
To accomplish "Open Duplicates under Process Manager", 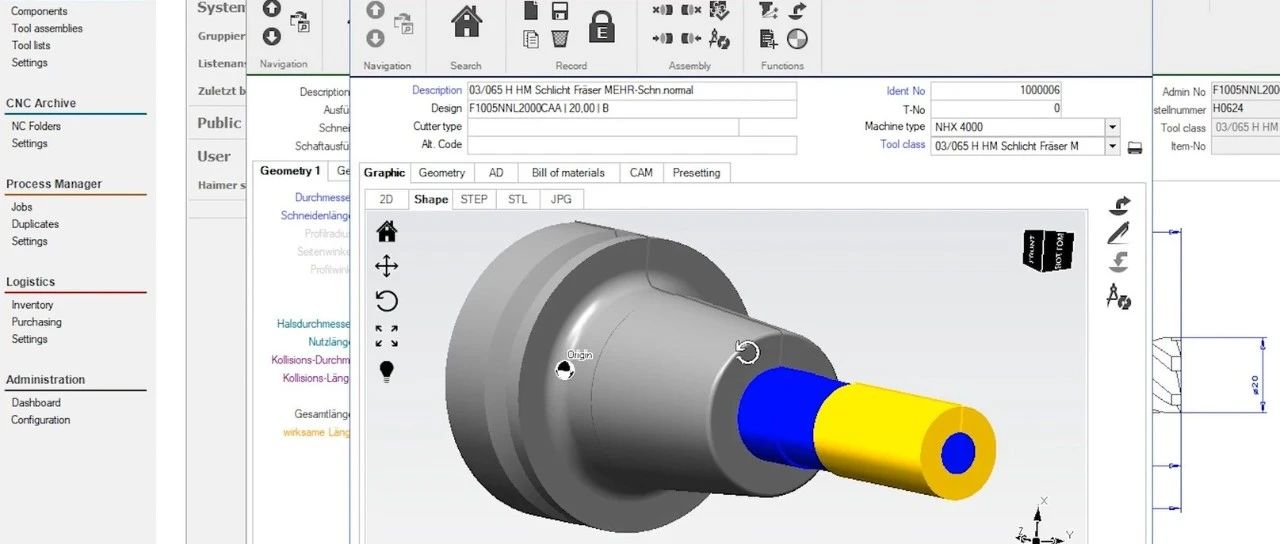I will coord(35,224).
